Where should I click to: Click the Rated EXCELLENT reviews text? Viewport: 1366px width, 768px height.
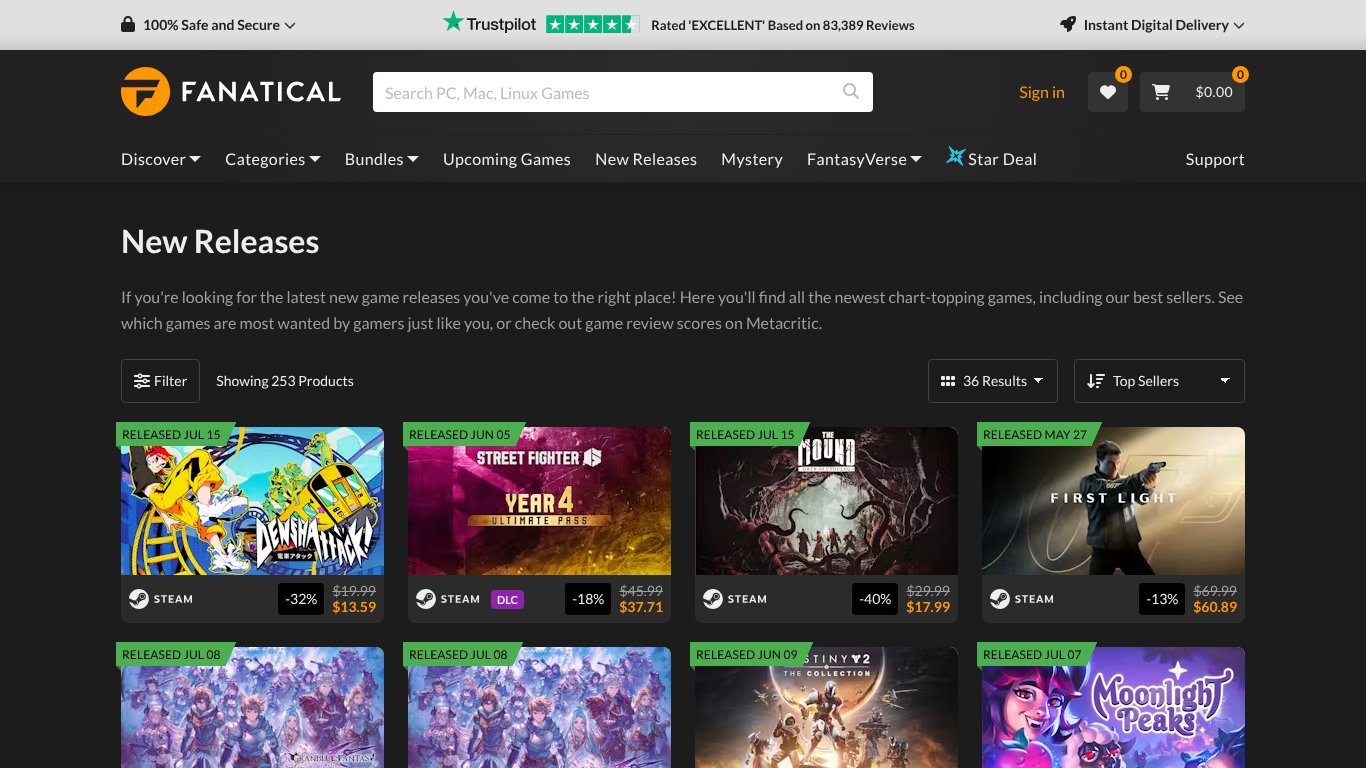click(x=783, y=25)
